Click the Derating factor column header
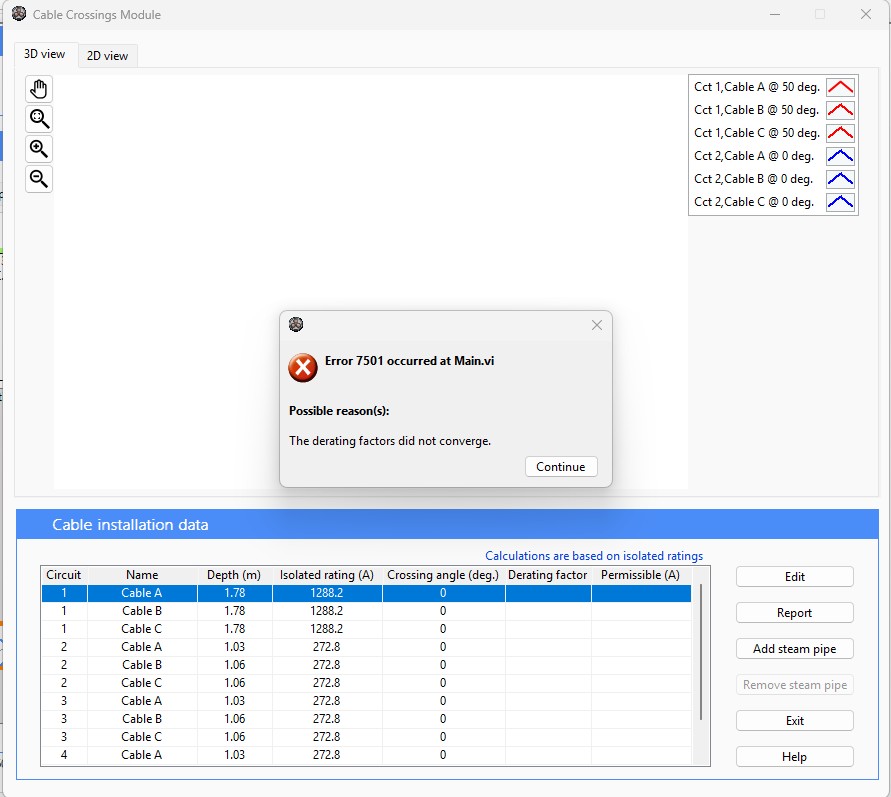 pyautogui.click(x=548, y=575)
